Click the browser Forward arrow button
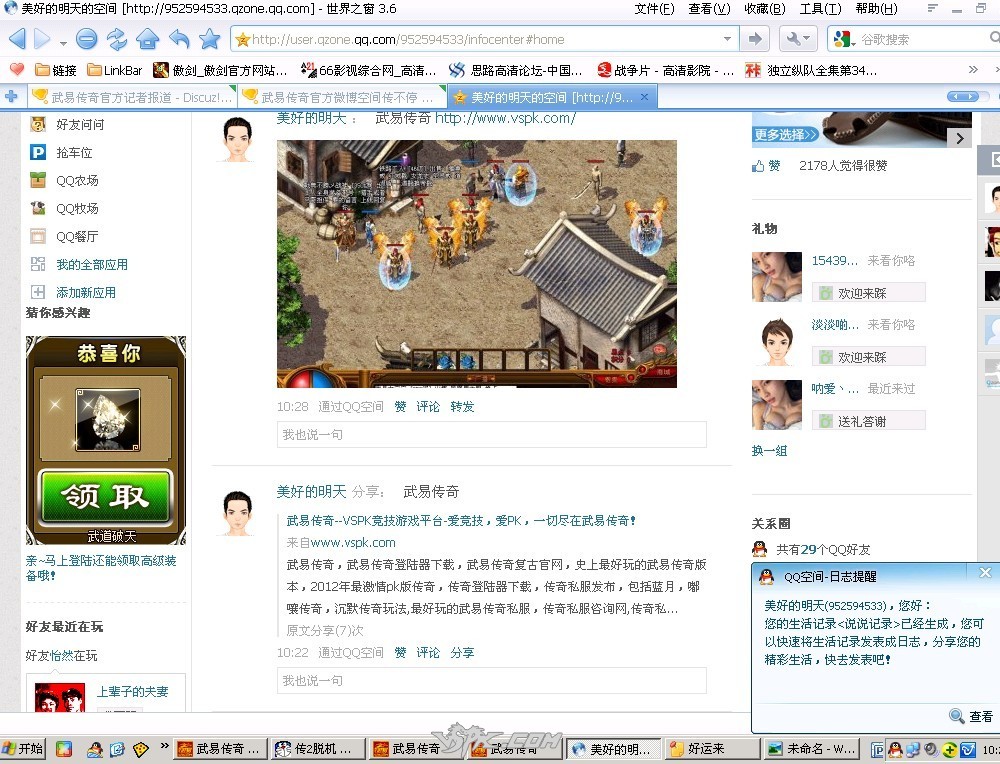Viewport: 1000px width, 764px height. pyautogui.click(x=42, y=39)
